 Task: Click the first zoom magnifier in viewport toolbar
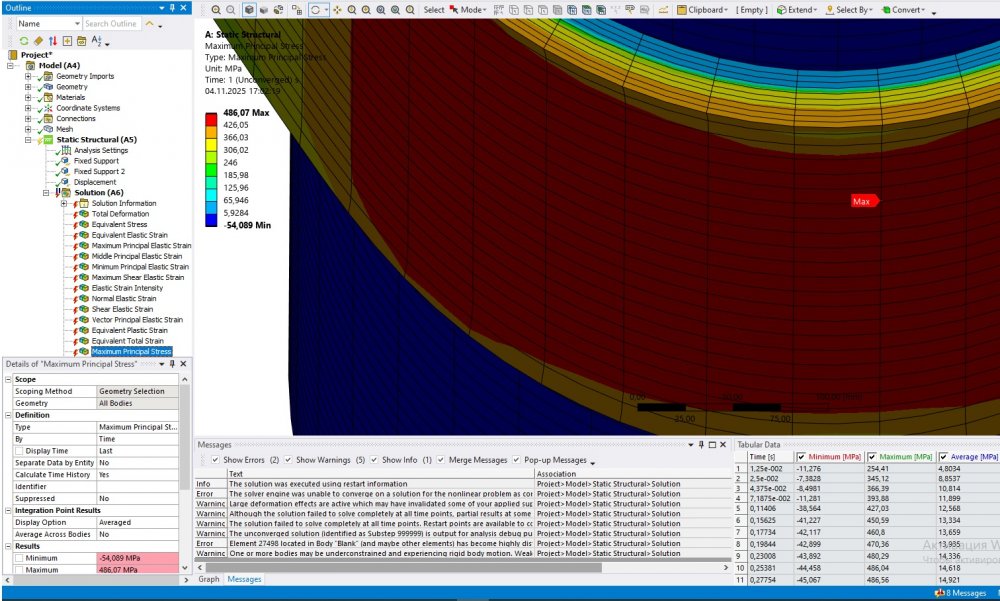coord(216,10)
